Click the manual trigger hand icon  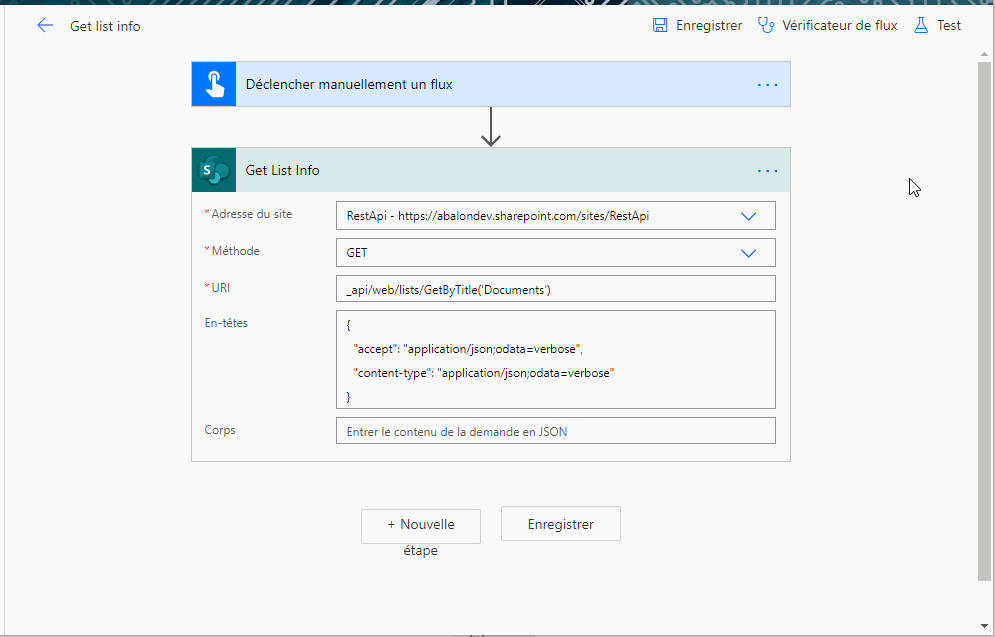[214, 84]
